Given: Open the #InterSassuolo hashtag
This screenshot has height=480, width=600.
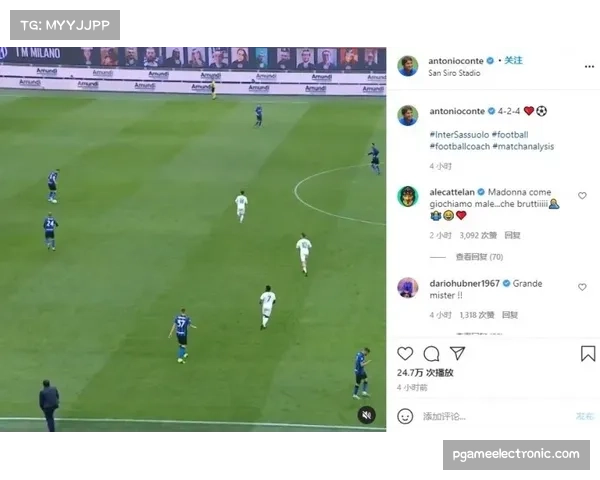Looking at the screenshot, I should point(459,135).
